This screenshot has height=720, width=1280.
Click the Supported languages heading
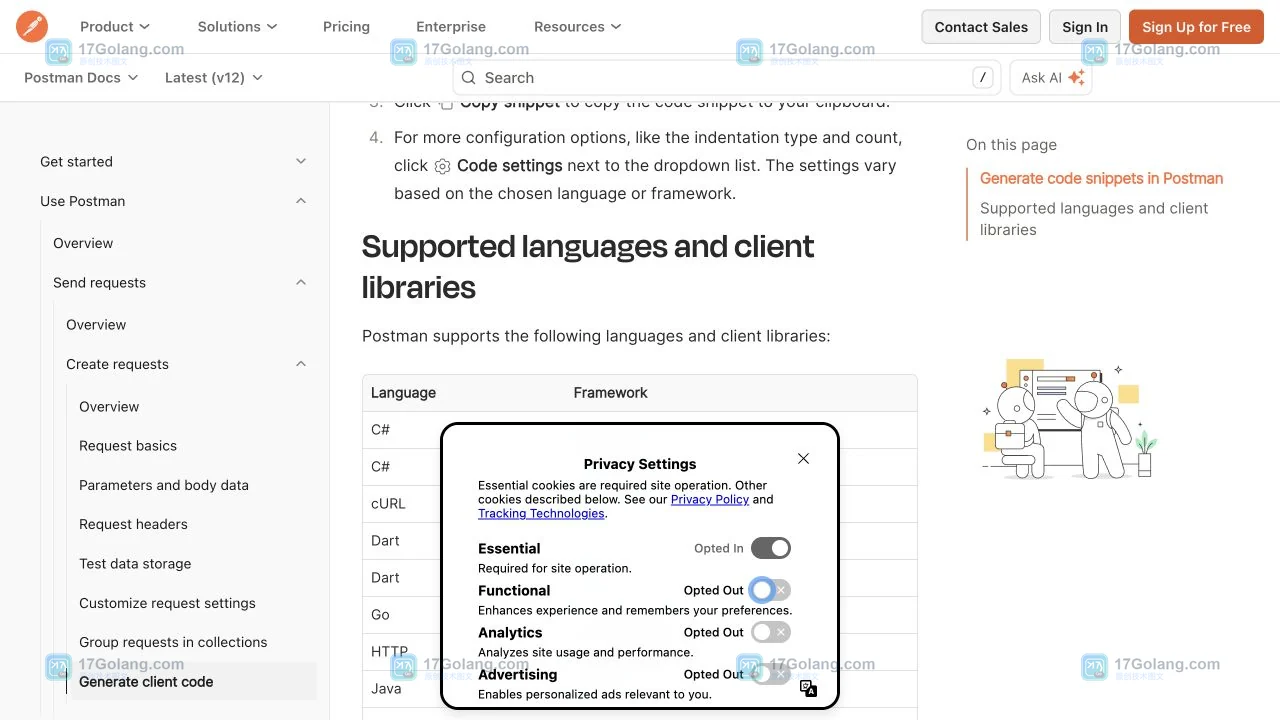pyautogui.click(x=588, y=267)
